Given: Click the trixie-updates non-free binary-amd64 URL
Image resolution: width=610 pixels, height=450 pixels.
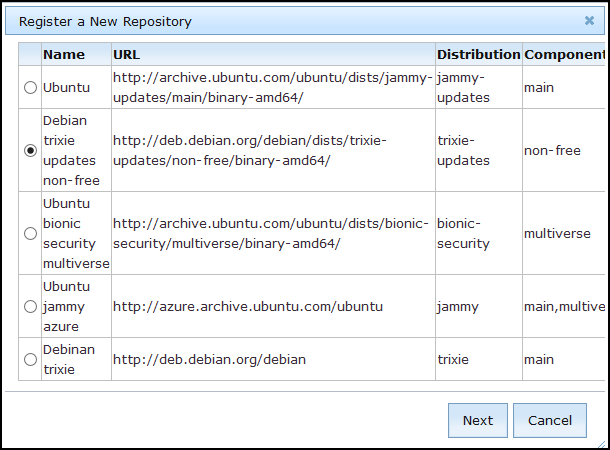Looking at the screenshot, I should pos(273,151).
